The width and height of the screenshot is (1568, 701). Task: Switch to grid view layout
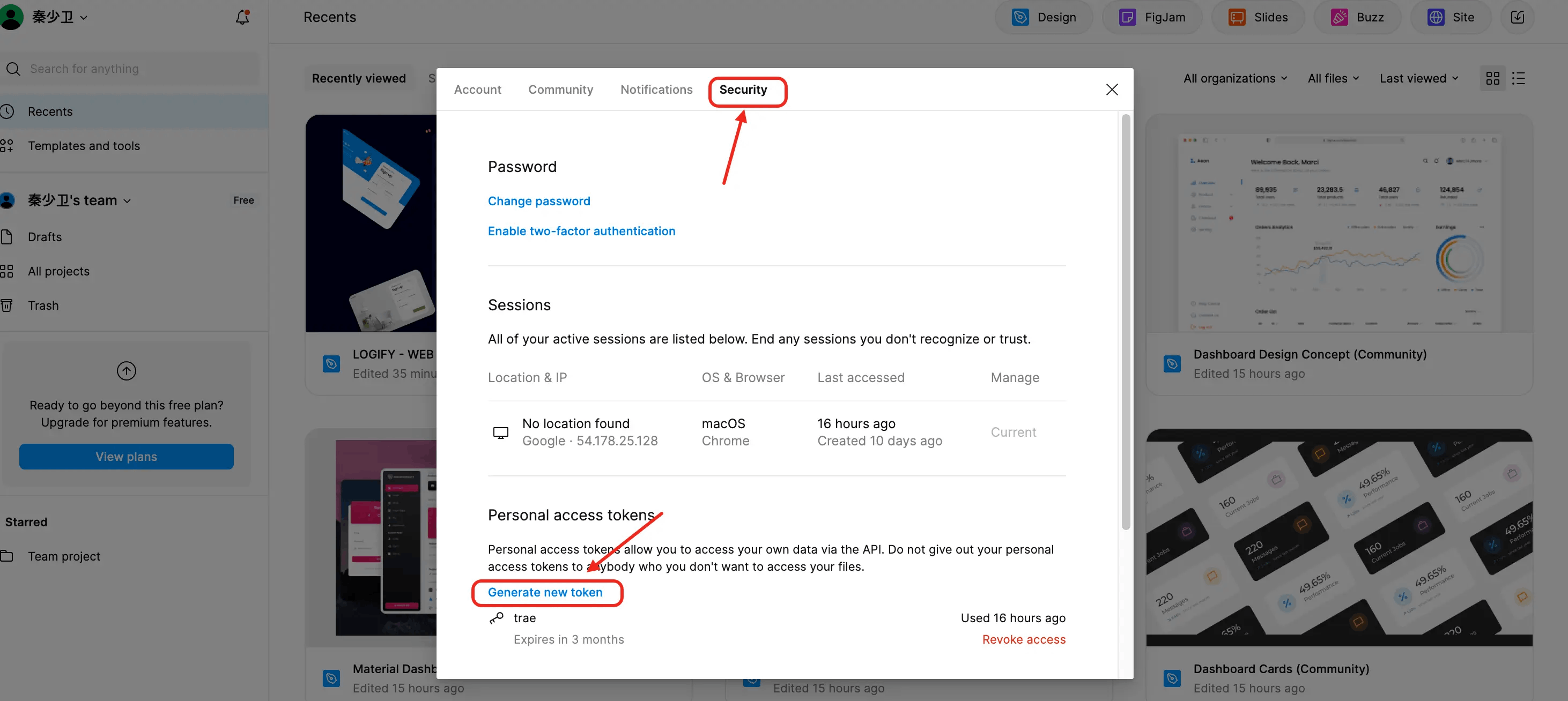1492,78
